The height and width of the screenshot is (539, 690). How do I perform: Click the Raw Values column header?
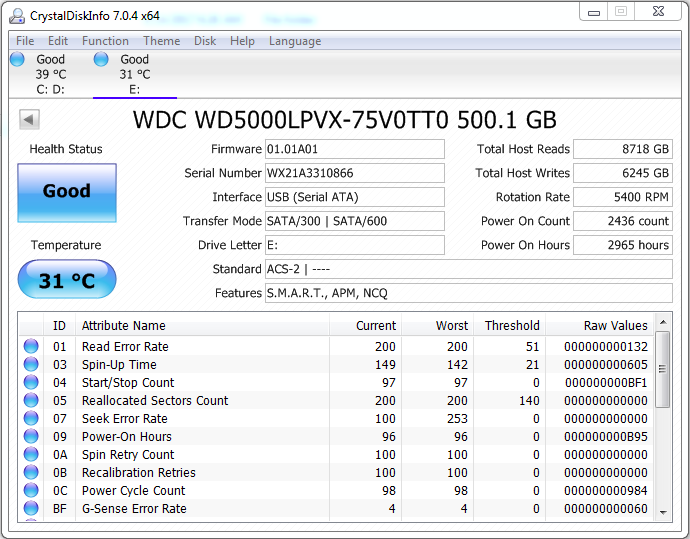coord(600,326)
